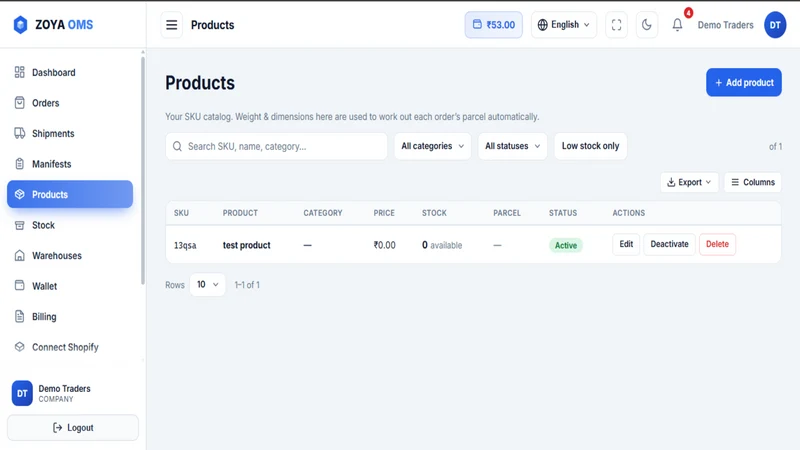Open notifications bell icon
The image size is (800, 450).
[677, 24]
